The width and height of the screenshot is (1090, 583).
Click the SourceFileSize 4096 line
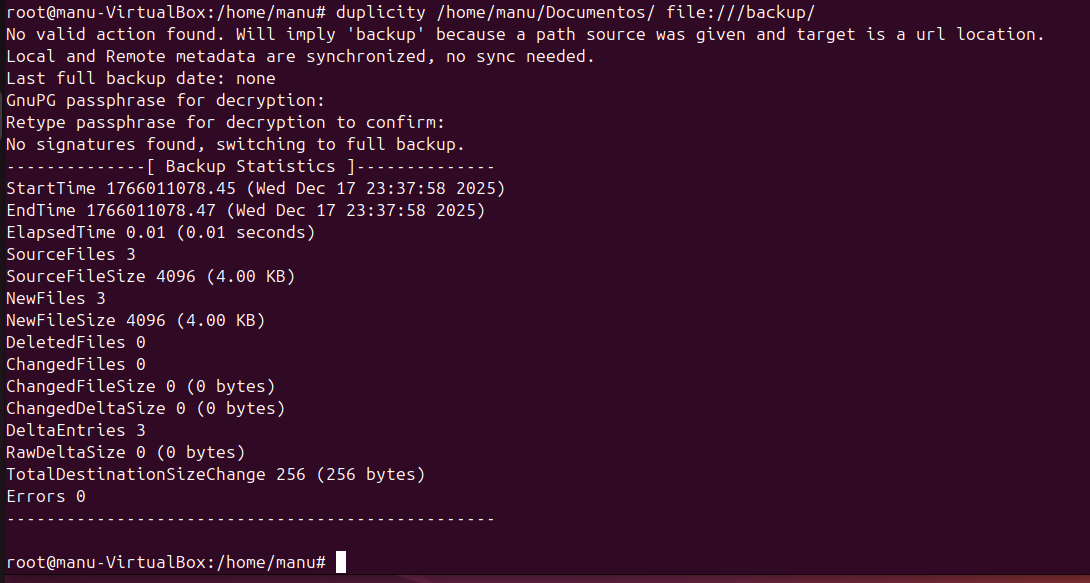tap(150, 276)
